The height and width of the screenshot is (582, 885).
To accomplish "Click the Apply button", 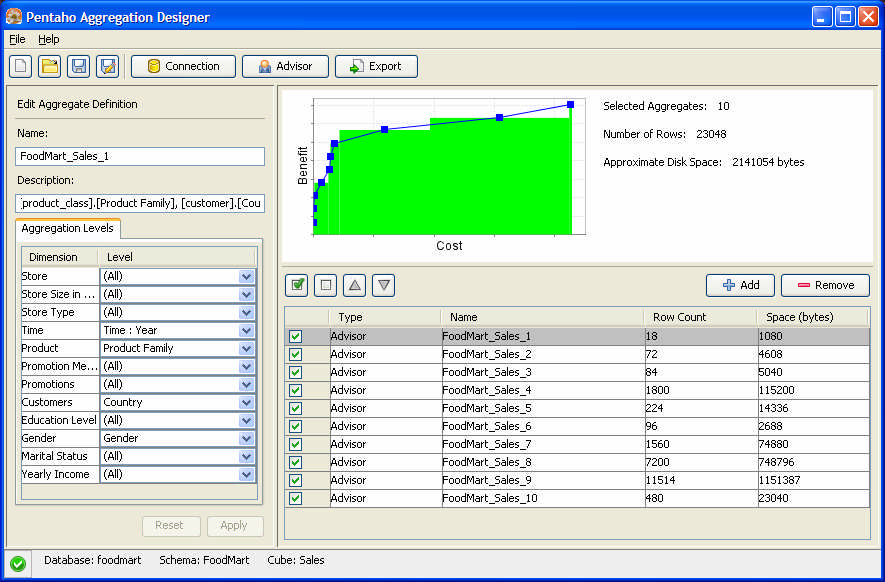I will pyautogui.click(x=235, y=526).
